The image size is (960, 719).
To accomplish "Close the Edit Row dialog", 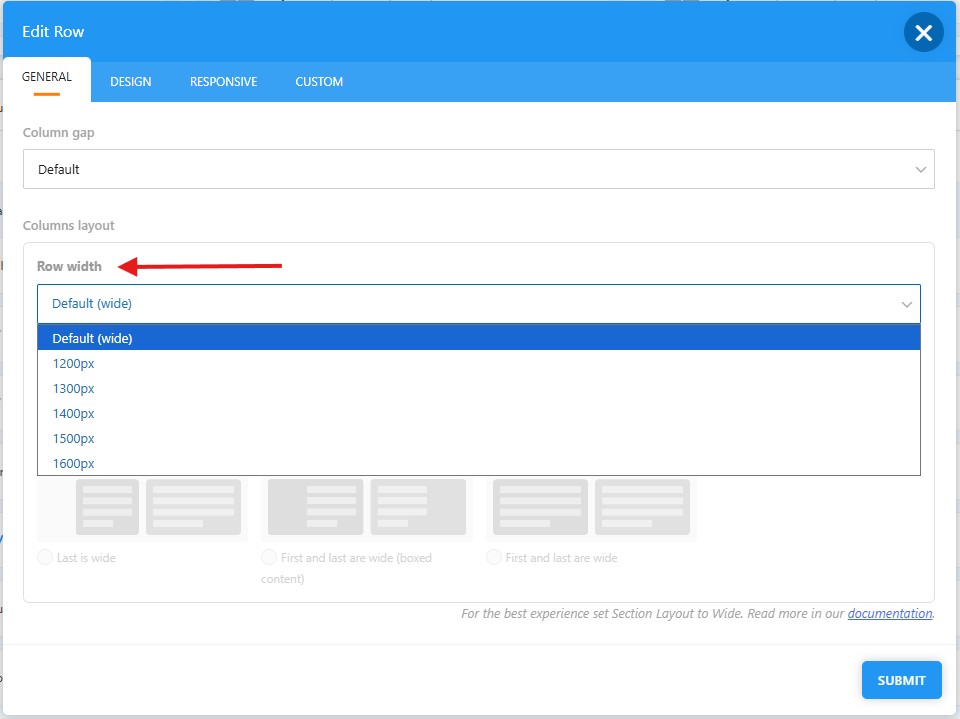I will pyautogui.click(x=923, y=32).
